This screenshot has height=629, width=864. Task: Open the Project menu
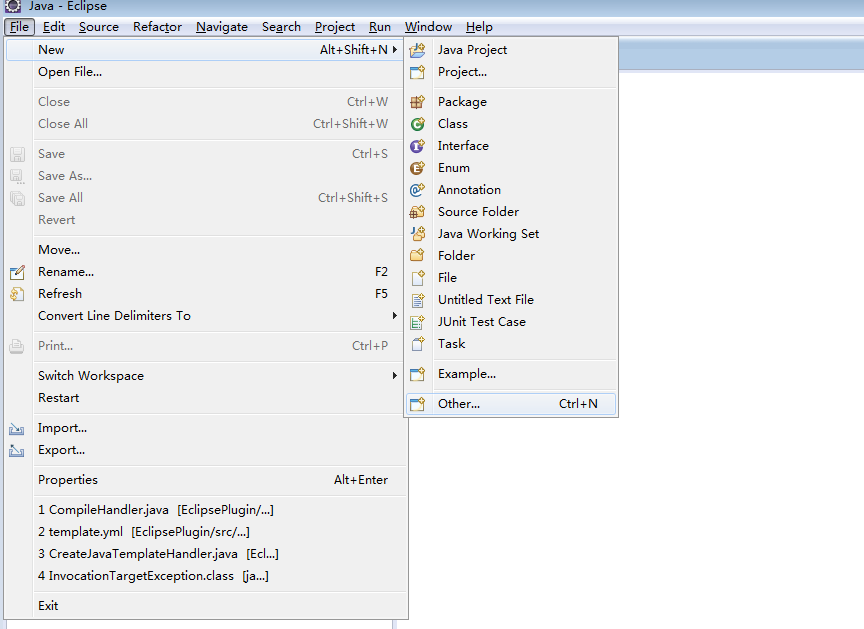coord(334,27)
